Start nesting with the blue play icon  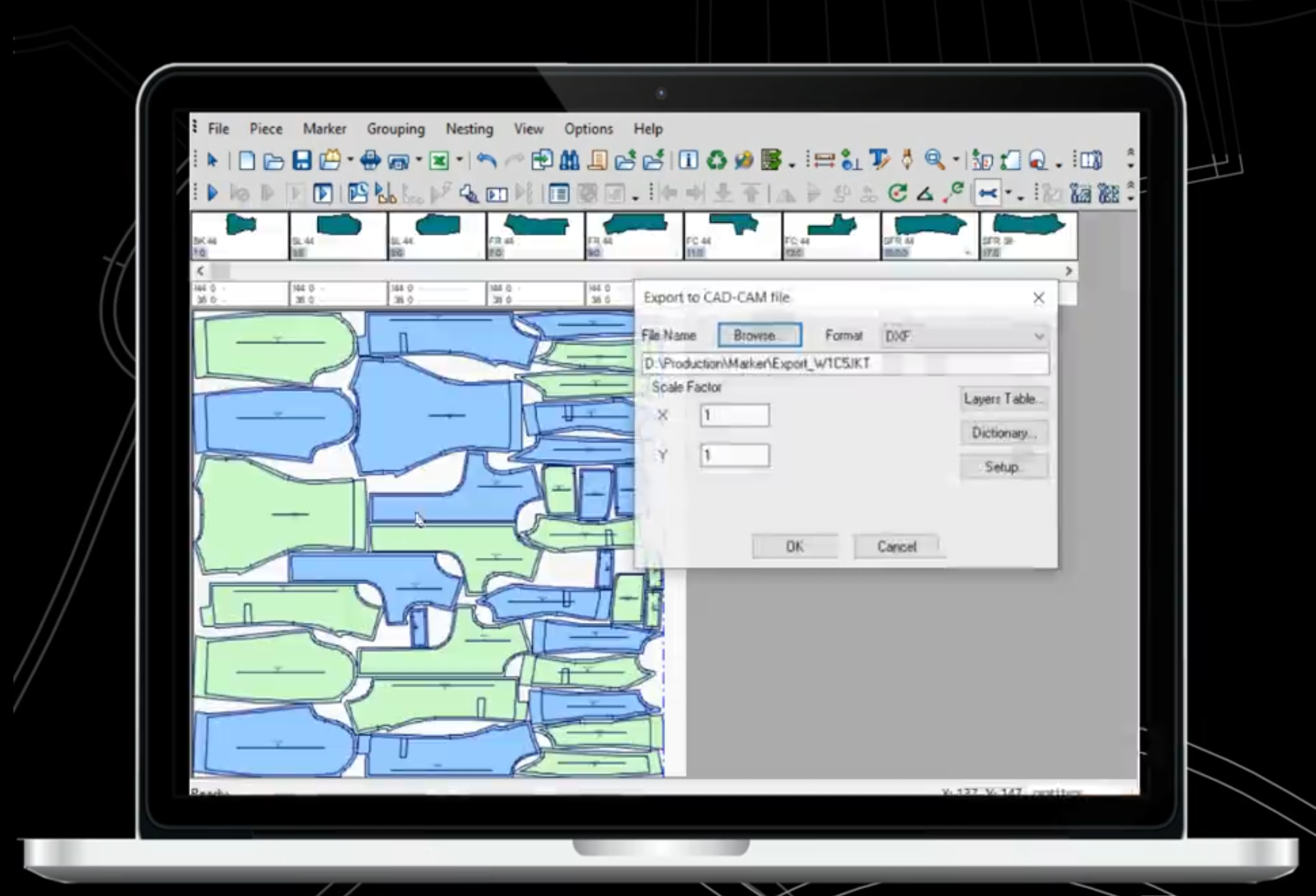pyautogui.click(x=212, y=194)
